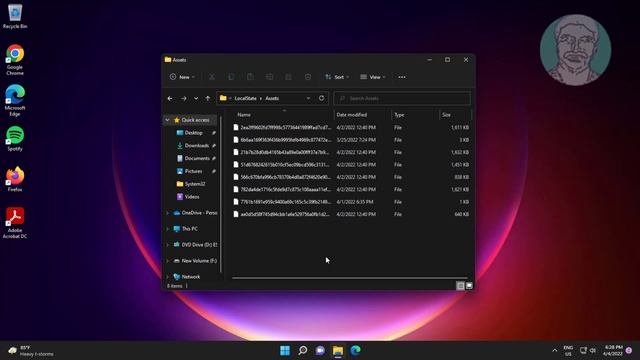Select System32 folder in sidebar
Viewport: 640px width, 360px height.
(195, 184)
